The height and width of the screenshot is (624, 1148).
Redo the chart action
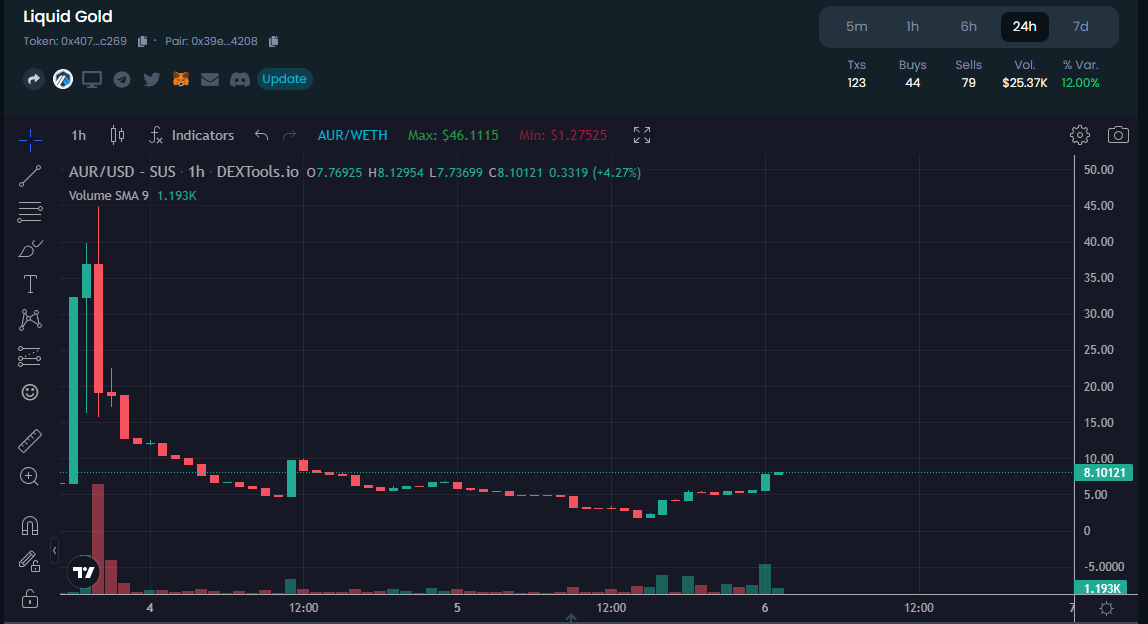point(290,135)
